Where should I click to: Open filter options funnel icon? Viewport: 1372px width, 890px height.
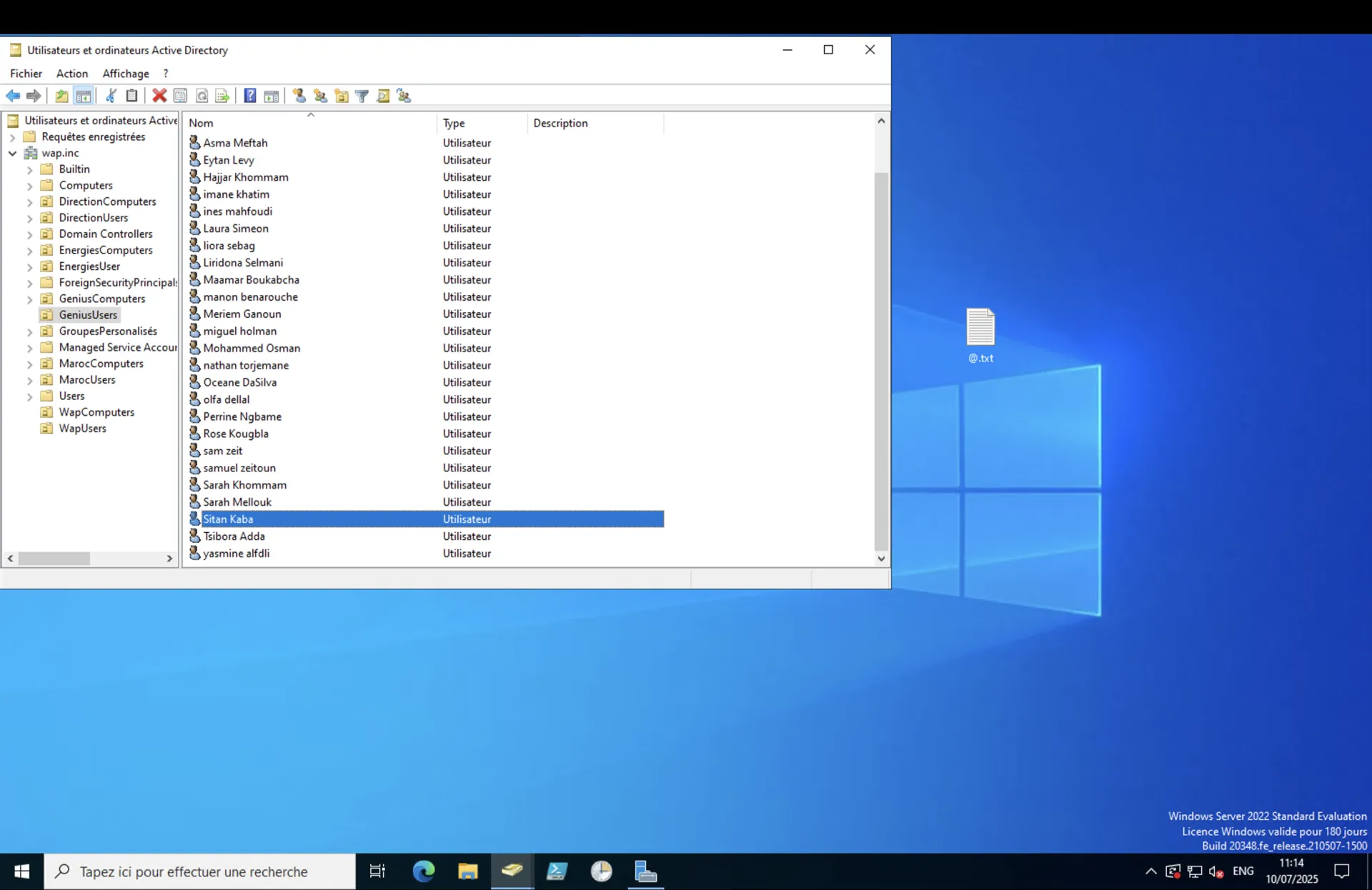[362, 96]
